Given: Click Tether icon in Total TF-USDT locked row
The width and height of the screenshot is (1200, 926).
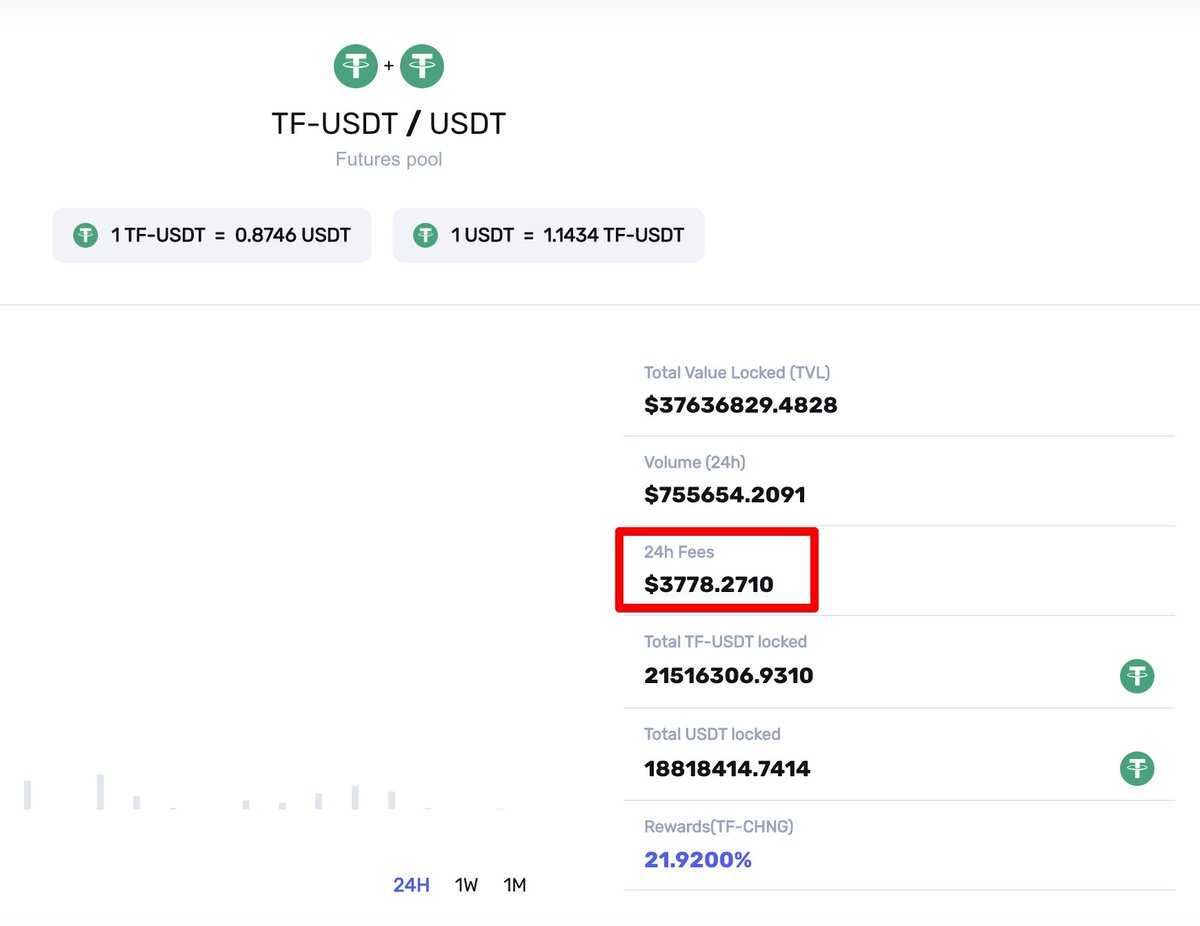Looking at the screenshot, I should tap(1137, 676).
